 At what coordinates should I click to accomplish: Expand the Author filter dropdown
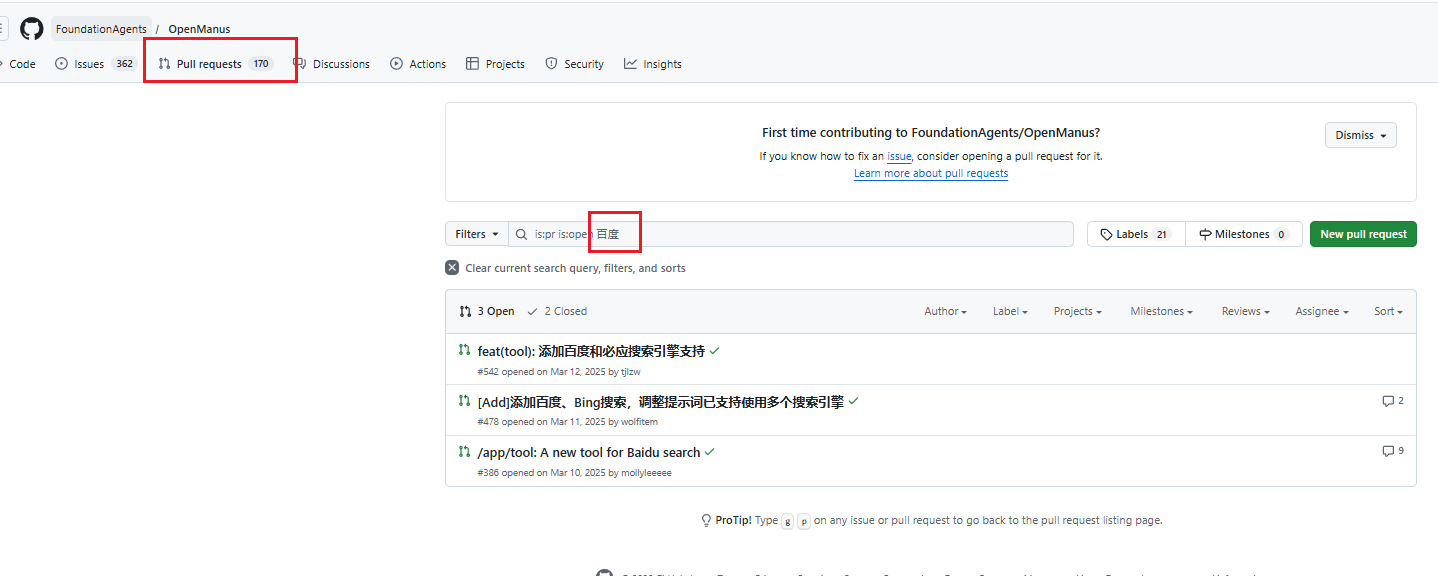(x=945, y=311)
